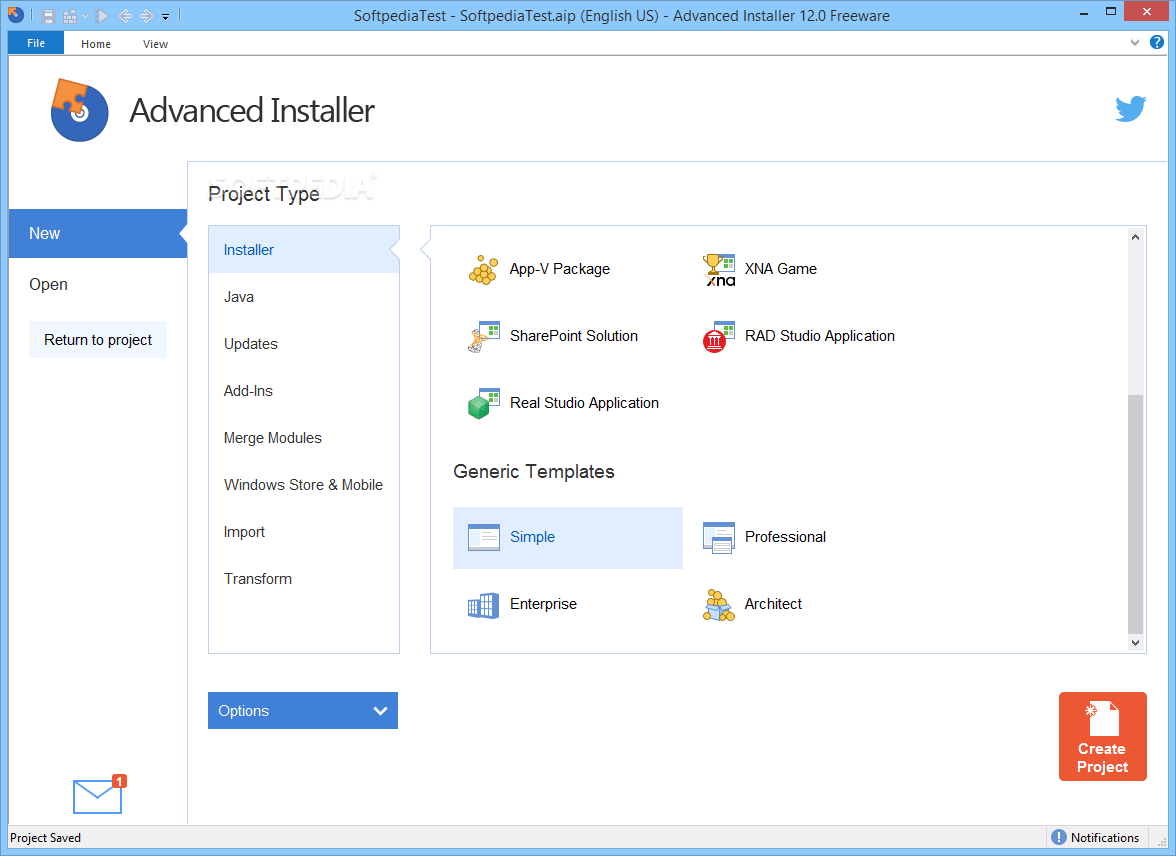Select the Merge Modules project category
This screenshot has height=856, width=1176.
[x=304, y=438]
